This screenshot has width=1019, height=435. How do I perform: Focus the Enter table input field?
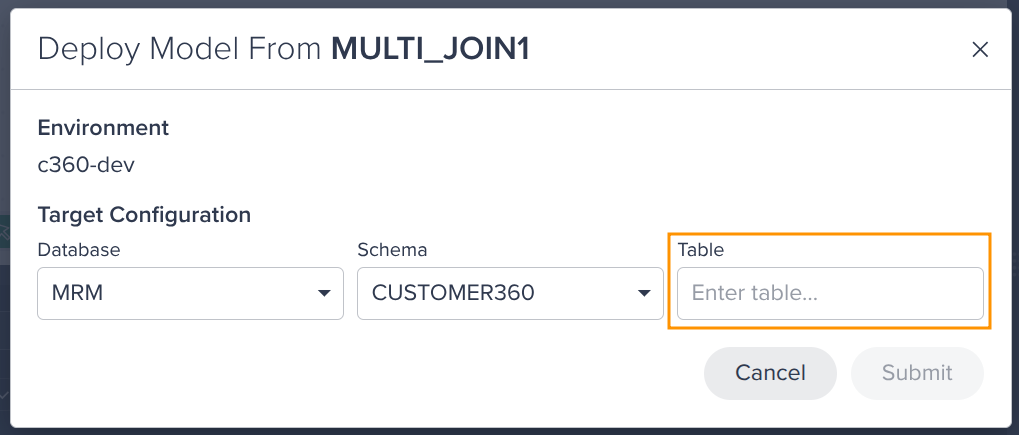pyautogui.click(x=830, y=293)
